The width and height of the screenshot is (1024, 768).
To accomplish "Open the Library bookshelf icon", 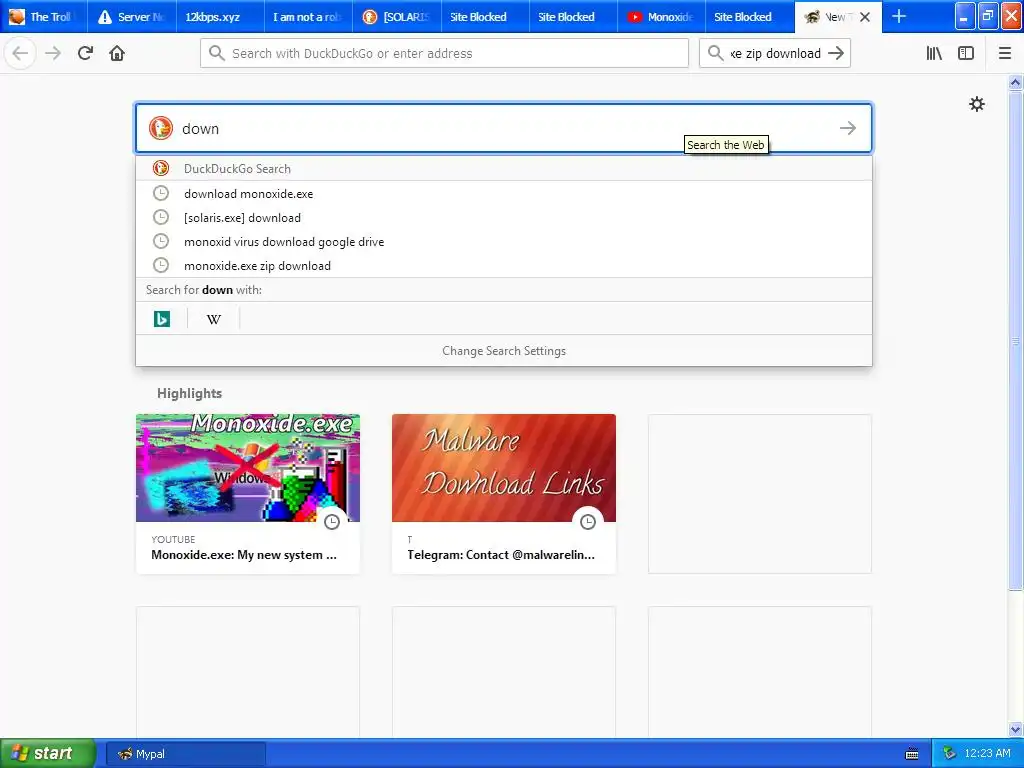I will pyautogui.click(x=934, y=54).
